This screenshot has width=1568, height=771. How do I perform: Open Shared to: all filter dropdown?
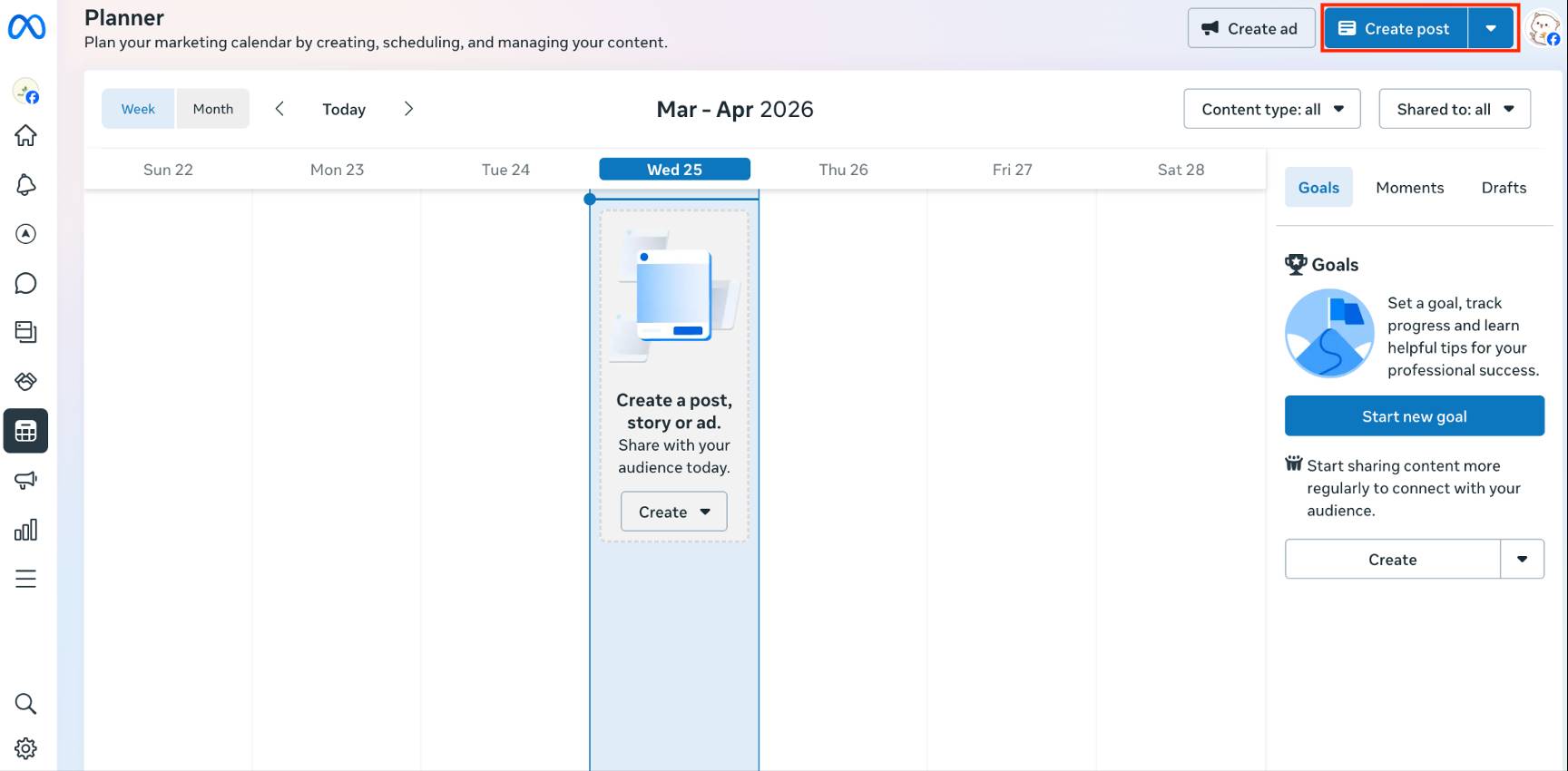tap(1455, 109)
